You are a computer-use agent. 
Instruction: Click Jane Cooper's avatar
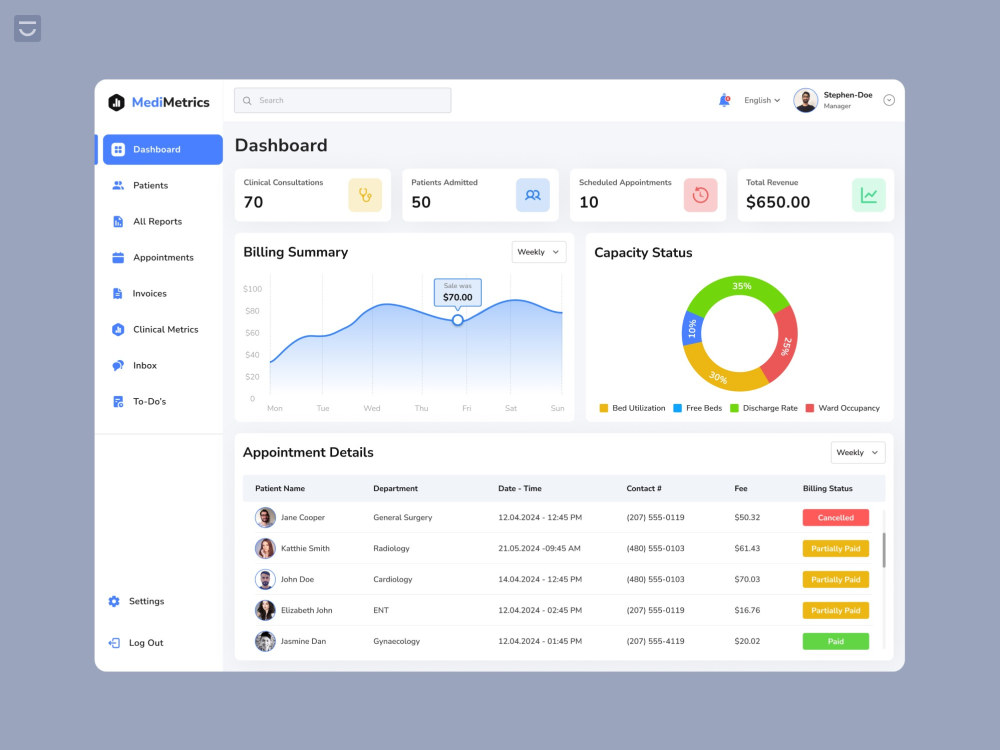tap(265, 517)
